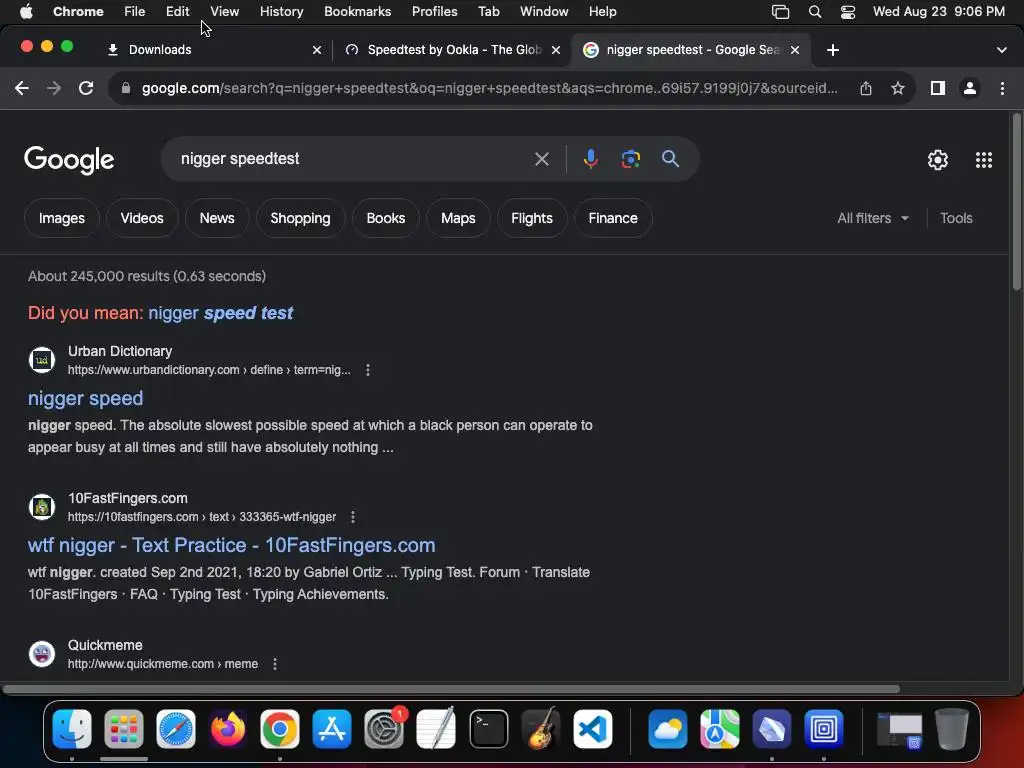Open Google quick settings gear

pos(938,160)
